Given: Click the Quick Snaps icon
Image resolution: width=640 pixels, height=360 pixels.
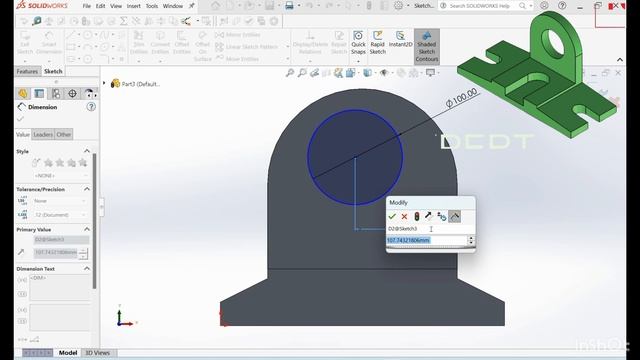Looking at the screenshot, I should coord(358,42).
